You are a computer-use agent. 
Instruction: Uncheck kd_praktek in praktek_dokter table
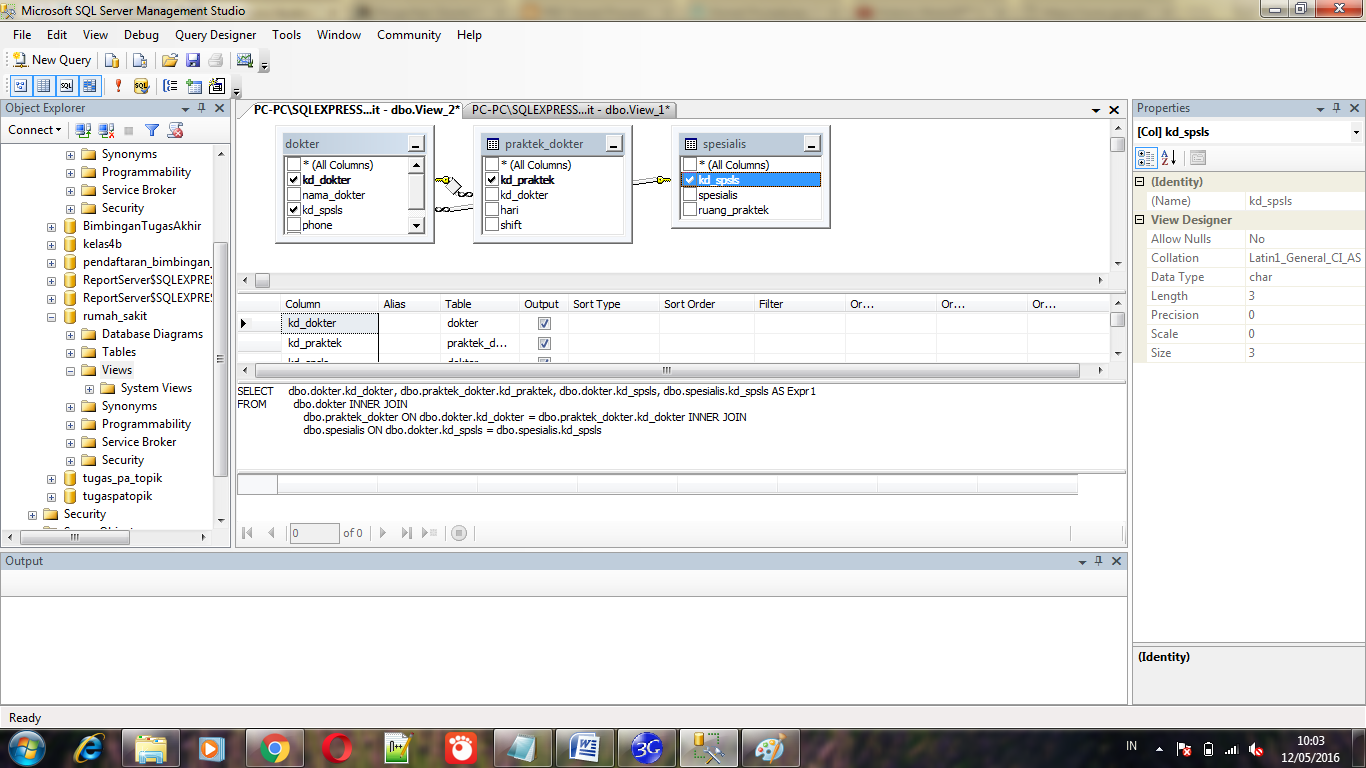click(492, 180)
